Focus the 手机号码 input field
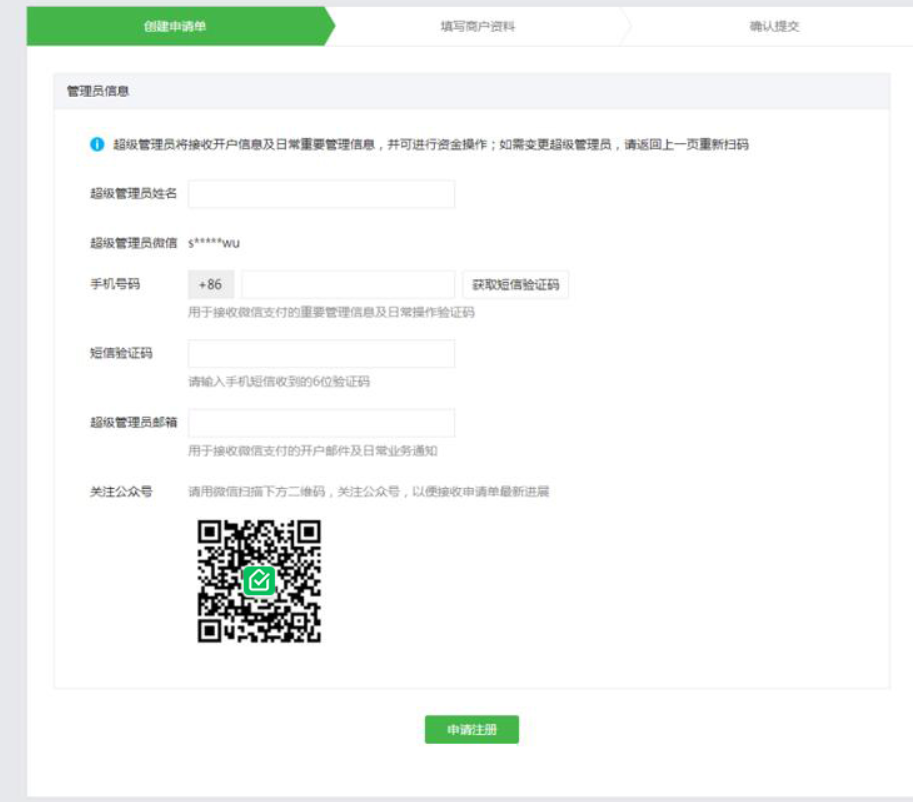 pos(348,285)
